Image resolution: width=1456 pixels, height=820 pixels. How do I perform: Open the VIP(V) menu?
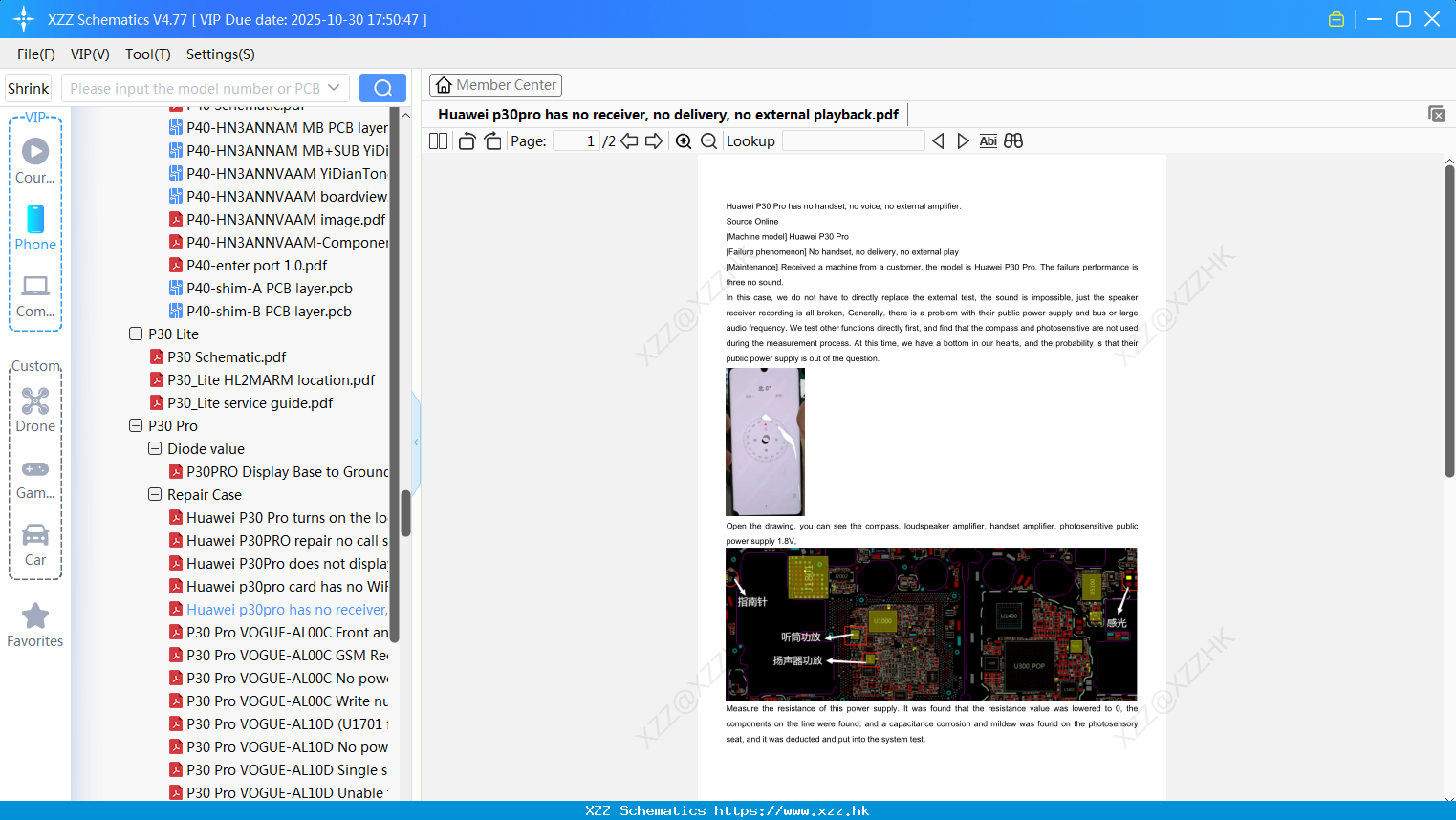pyautogui.click(x=90, y=54)
